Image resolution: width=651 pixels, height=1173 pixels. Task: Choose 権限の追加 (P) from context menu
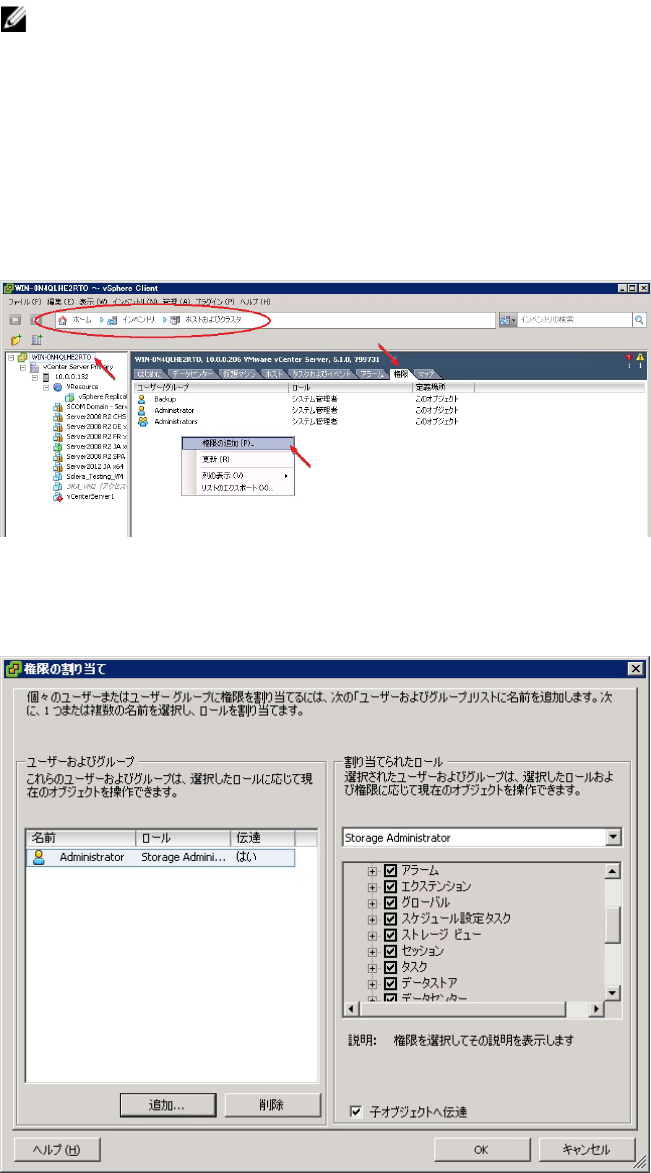point(238,444)
